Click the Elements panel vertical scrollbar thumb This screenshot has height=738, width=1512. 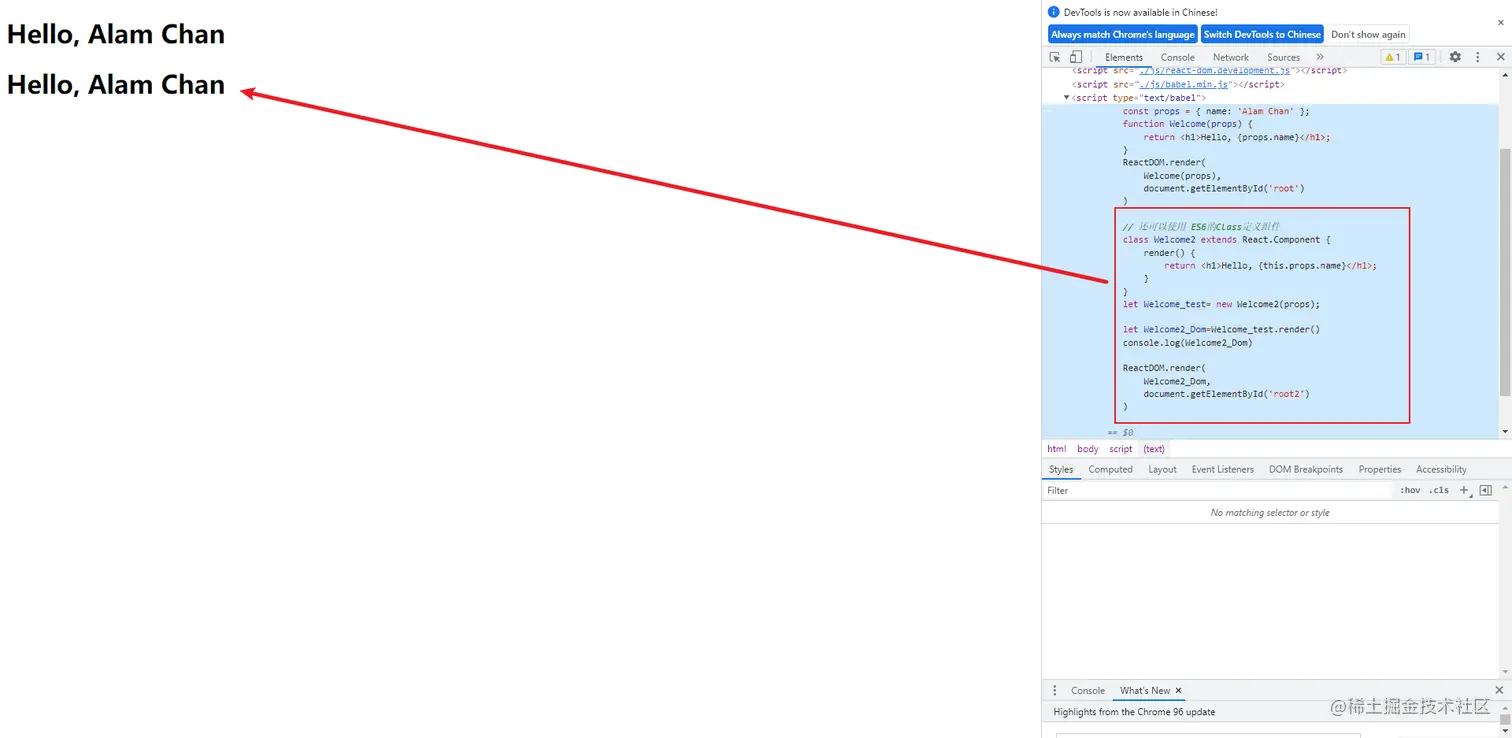(1506, 270)
